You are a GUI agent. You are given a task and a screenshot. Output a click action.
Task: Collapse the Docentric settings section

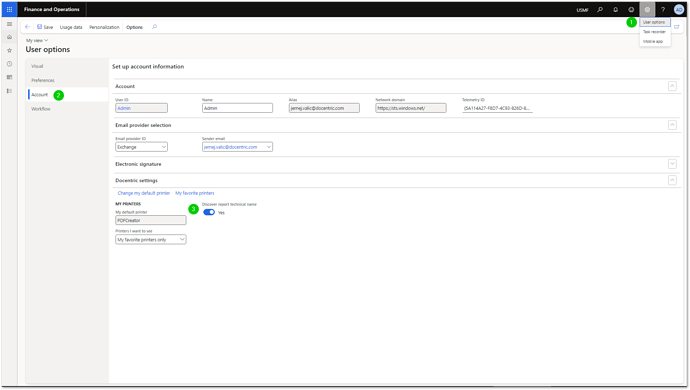(x=672, y=180)
